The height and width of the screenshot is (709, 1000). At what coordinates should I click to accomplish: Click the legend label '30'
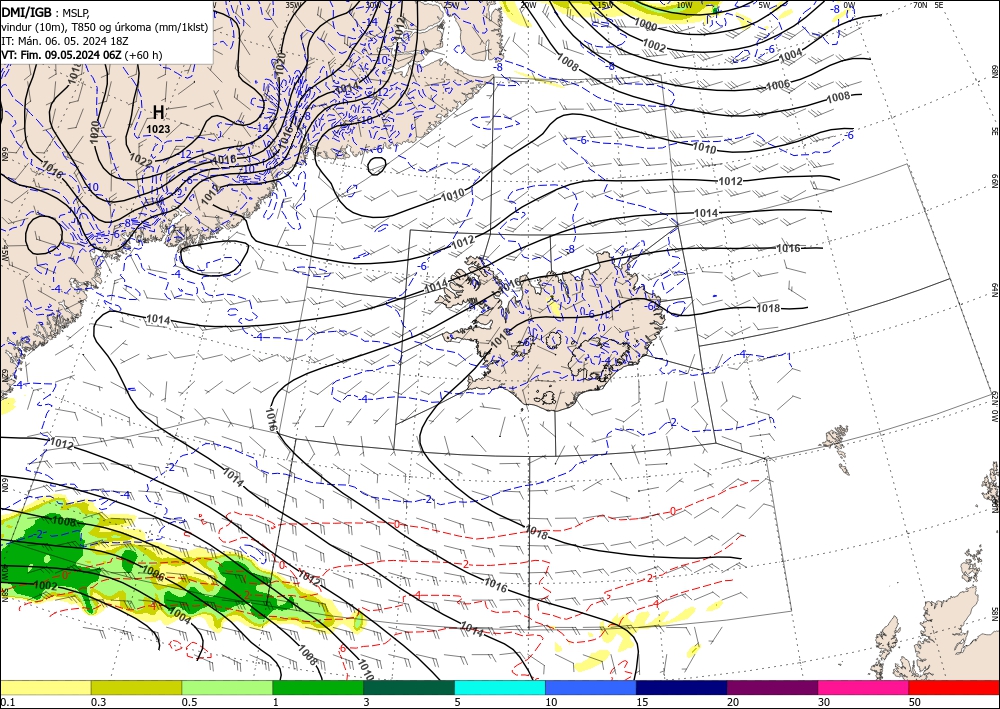pyautogui.click(x=824, y=702)
